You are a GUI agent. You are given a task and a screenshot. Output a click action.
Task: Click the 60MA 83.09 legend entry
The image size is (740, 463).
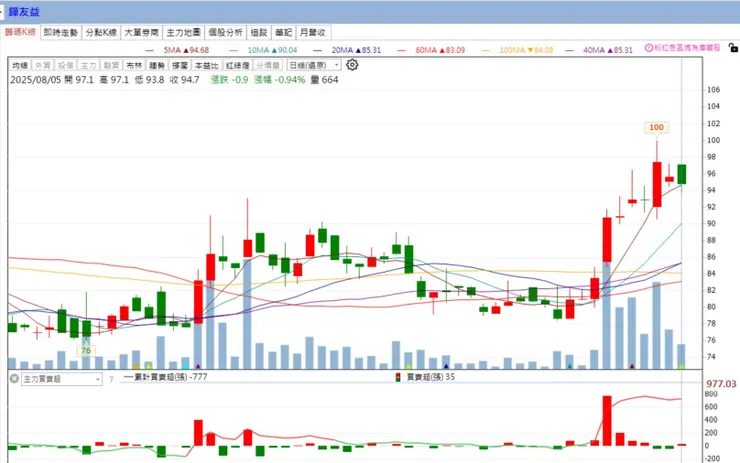431,50
